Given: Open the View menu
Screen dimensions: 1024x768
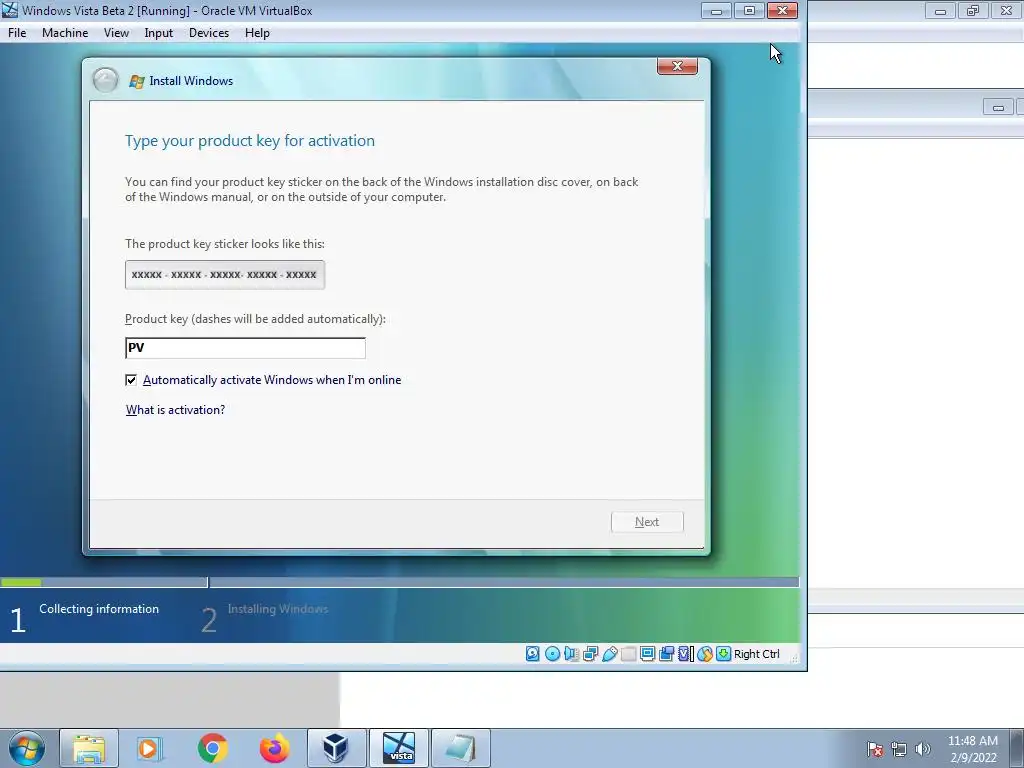Looking at the screenshot, I should pyautogui.click(x=116, y=33).
